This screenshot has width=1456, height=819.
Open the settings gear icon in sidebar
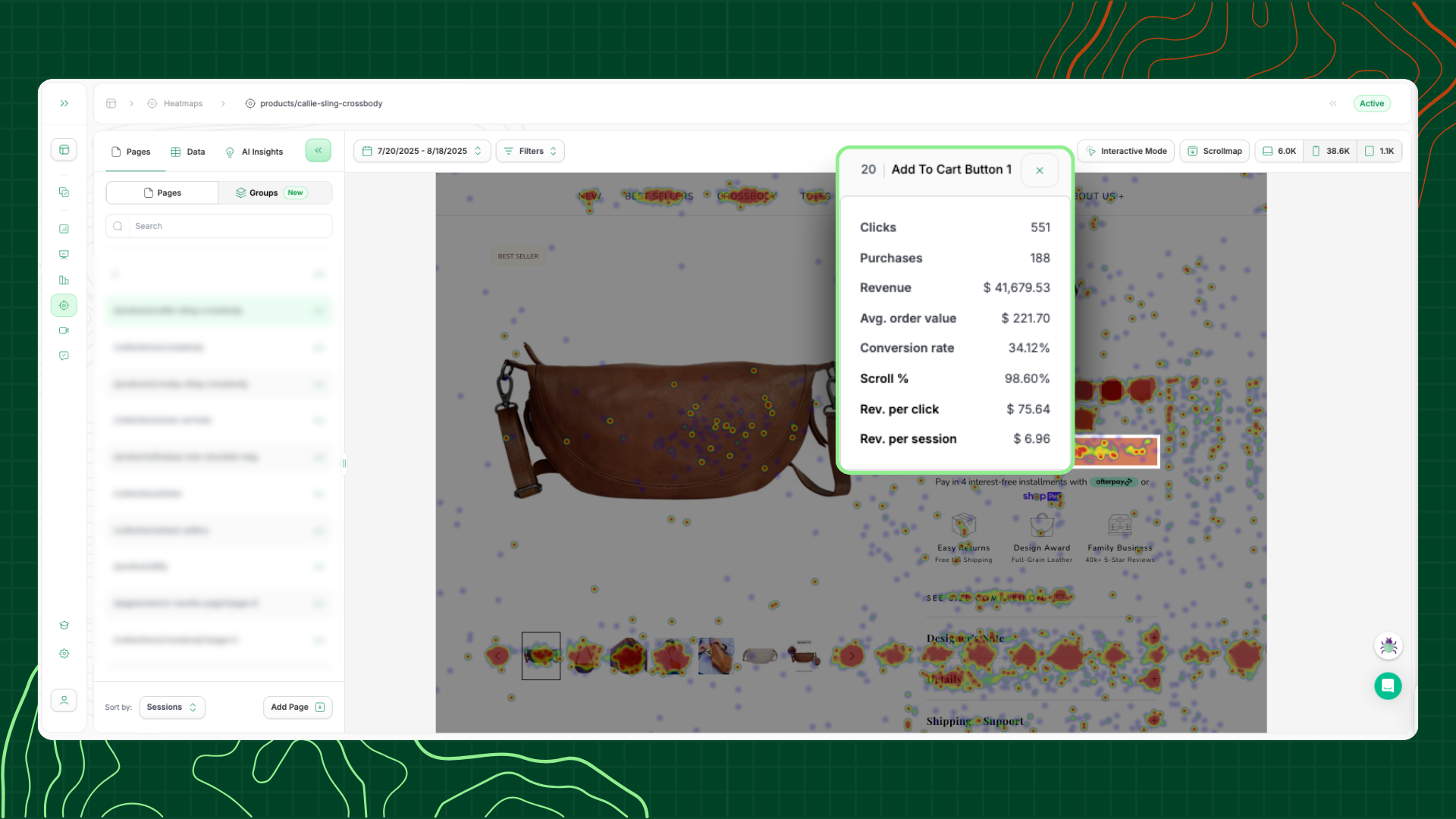(x=64, y=654)
